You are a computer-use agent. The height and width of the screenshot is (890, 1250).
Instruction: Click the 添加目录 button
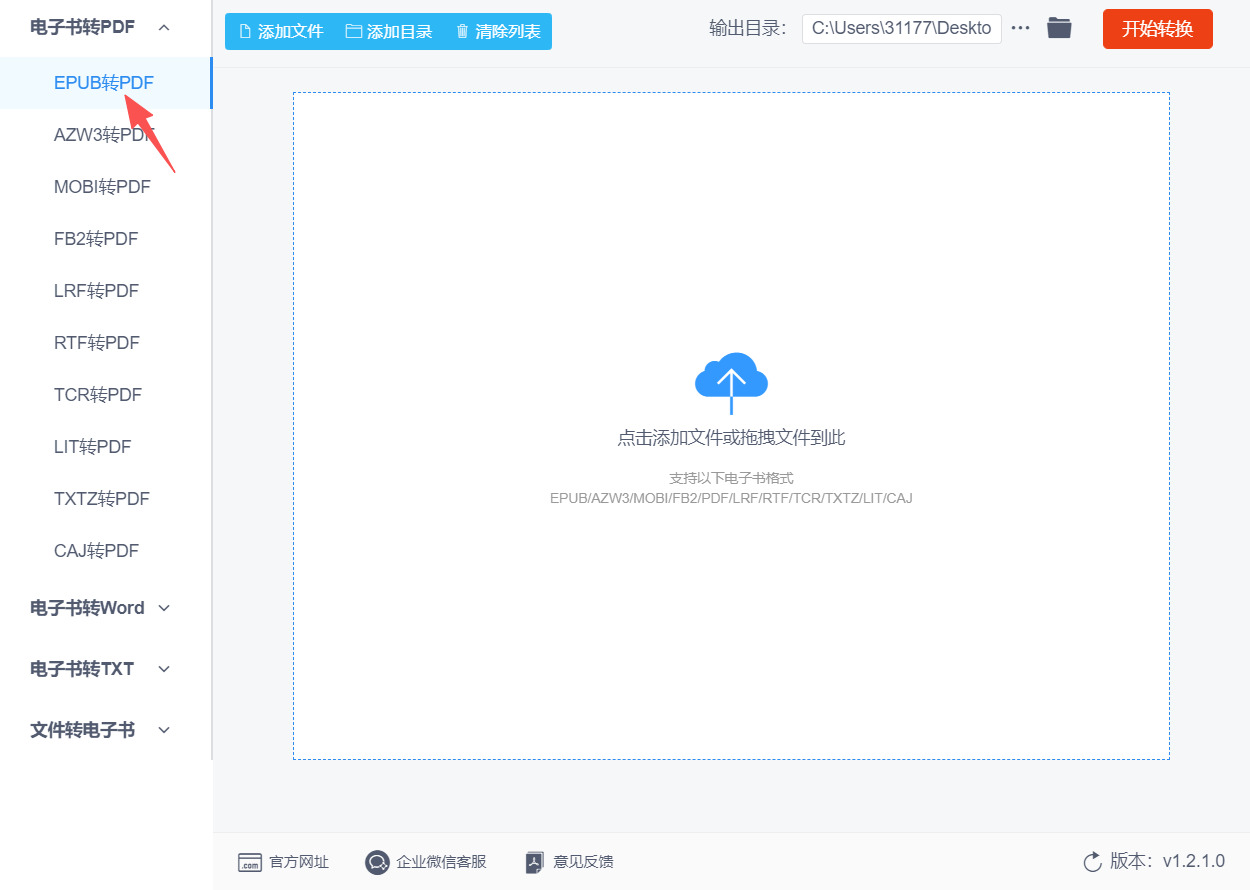(389, 31)
